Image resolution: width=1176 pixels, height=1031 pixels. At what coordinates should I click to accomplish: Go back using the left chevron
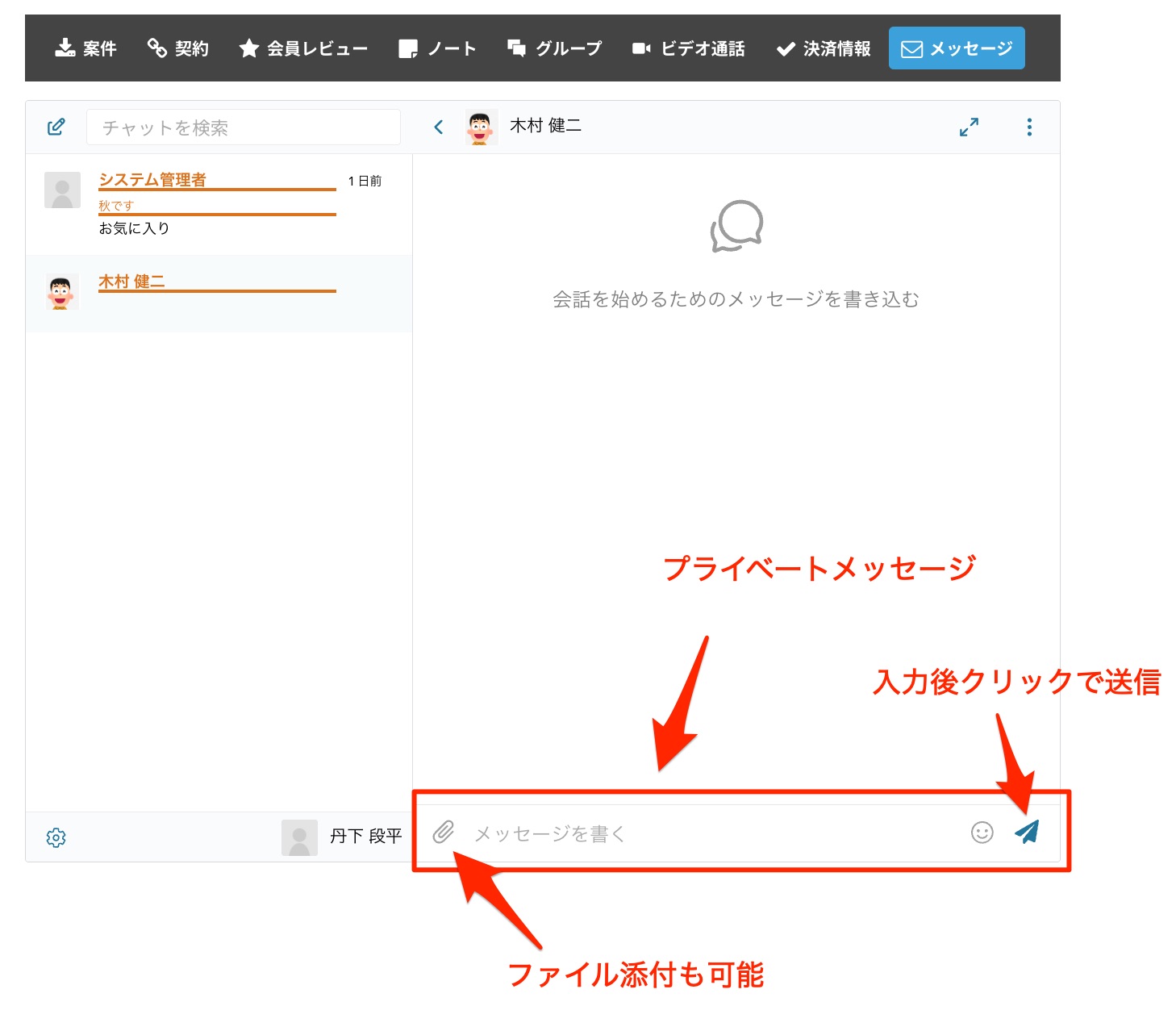tap(439, 127)
